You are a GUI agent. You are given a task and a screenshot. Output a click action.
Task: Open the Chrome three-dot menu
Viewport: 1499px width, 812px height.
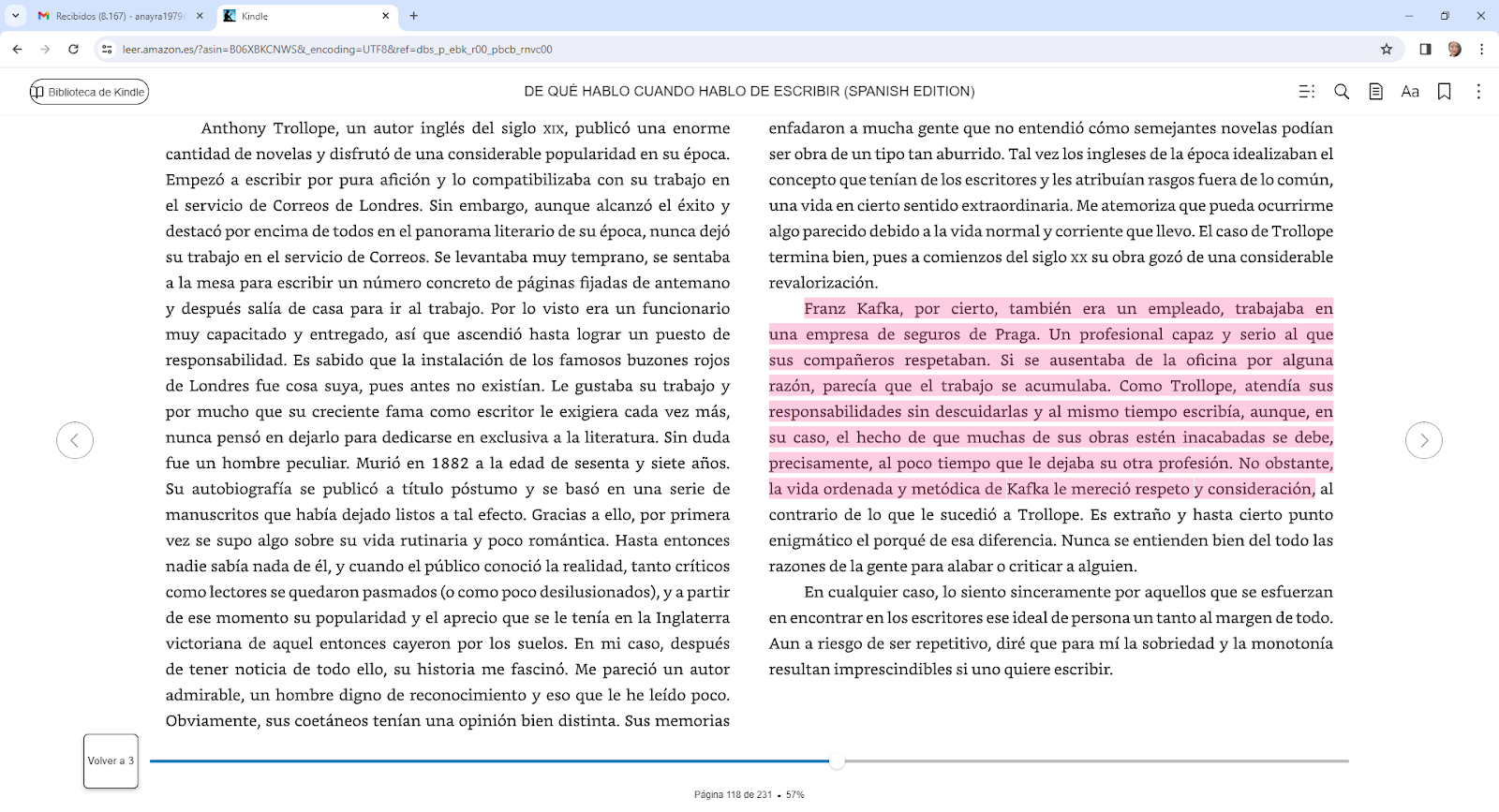pos(1481,49)
